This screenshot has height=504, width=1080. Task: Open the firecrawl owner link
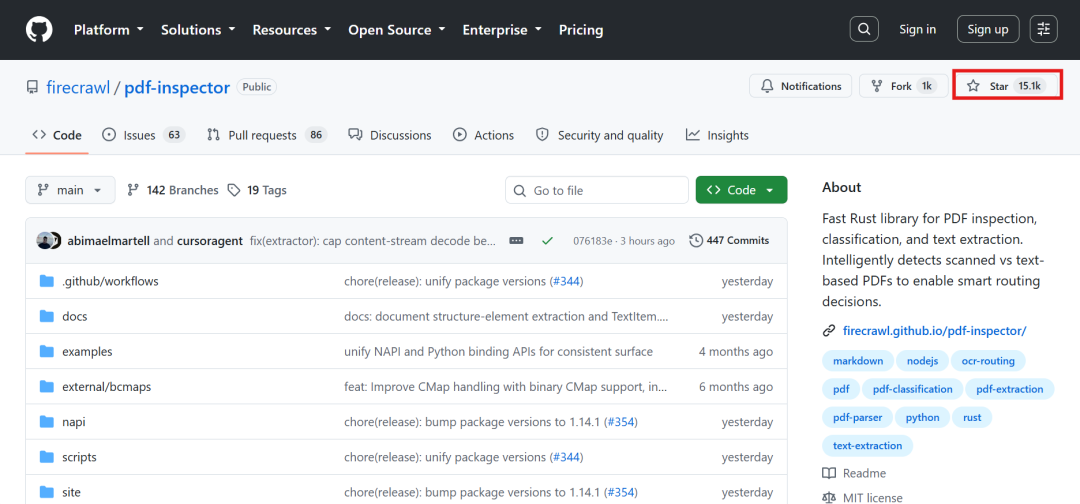78,87
